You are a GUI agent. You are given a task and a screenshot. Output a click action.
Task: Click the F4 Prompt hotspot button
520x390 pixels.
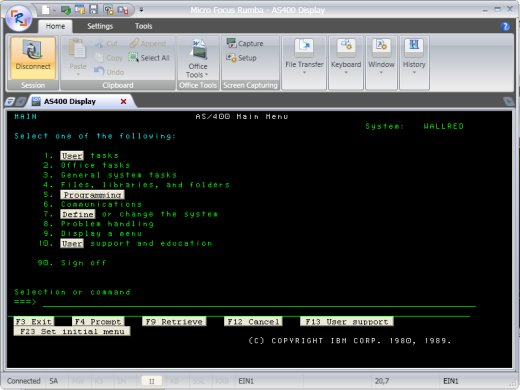click(98, 322)
